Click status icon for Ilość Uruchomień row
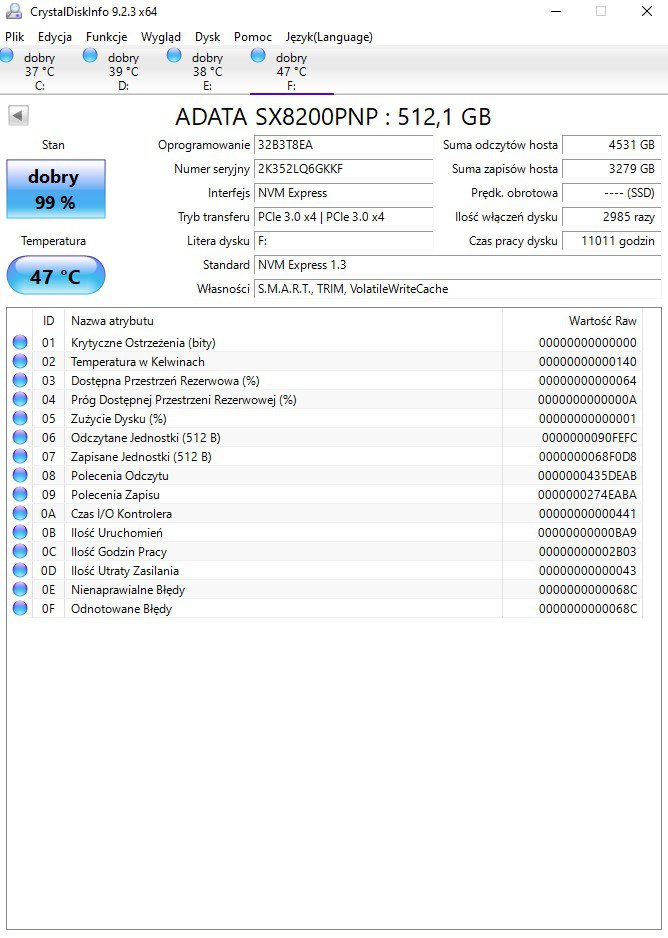This screenshot has width=668, height=938. pos(20,532)
